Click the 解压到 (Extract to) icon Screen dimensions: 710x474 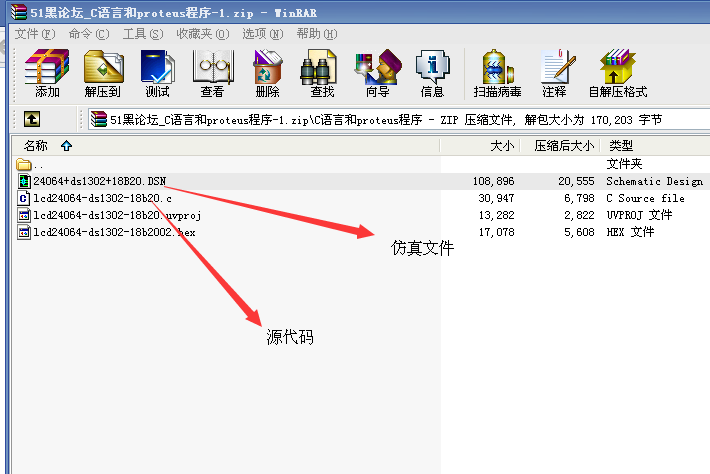point(103,67)
